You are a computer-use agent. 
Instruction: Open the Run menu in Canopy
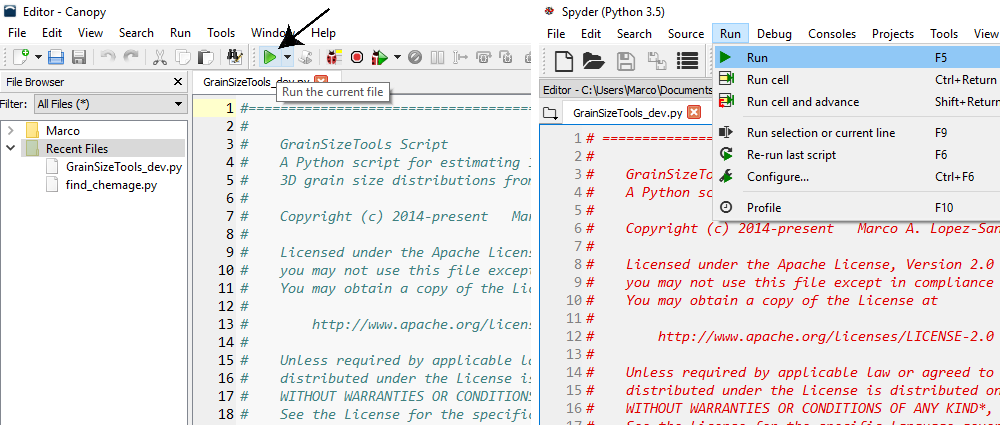tap(180, 33)
